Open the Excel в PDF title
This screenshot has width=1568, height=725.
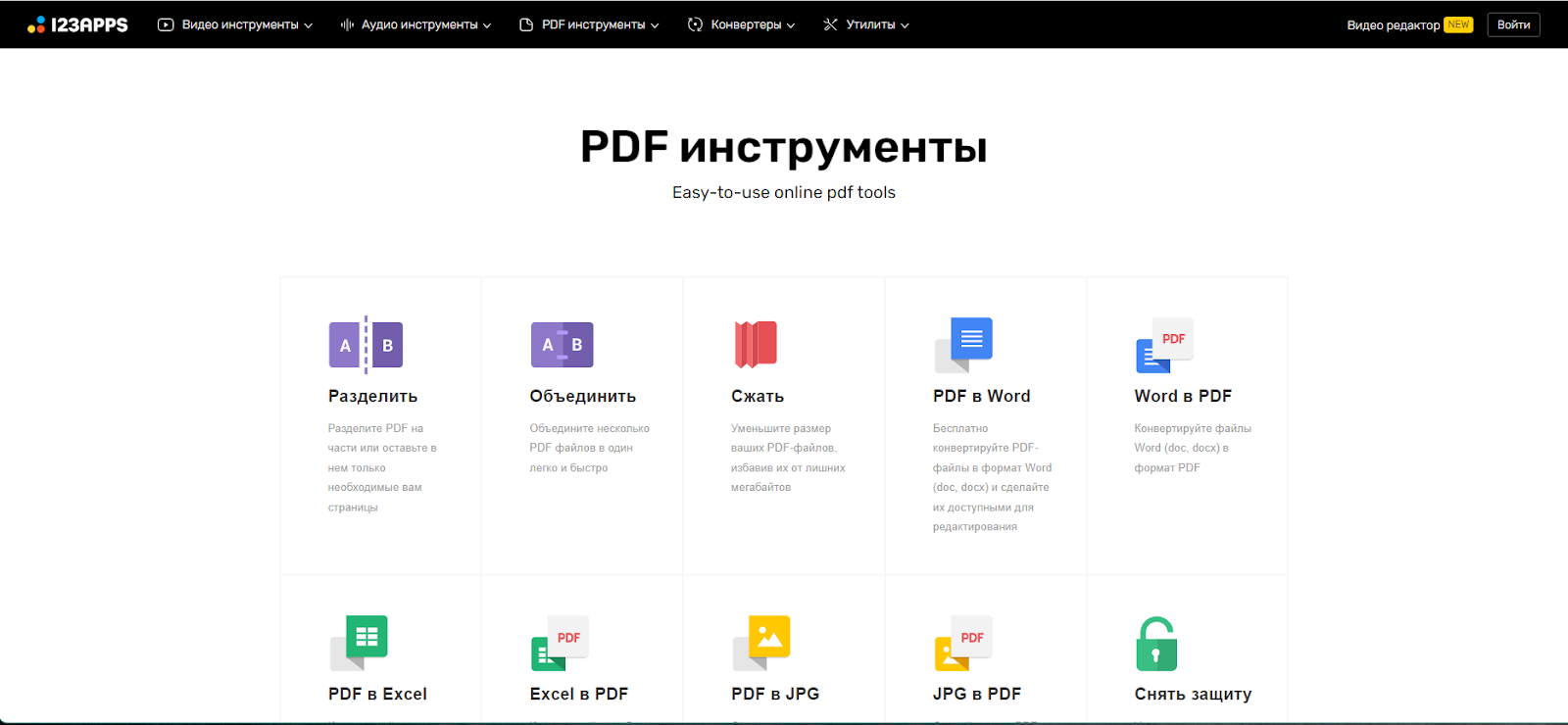click(x=579, y=694)
